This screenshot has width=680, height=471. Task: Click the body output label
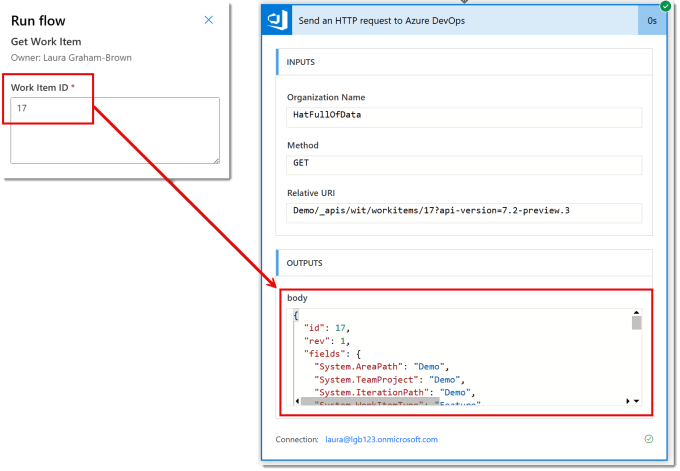(x=298, y=298)
